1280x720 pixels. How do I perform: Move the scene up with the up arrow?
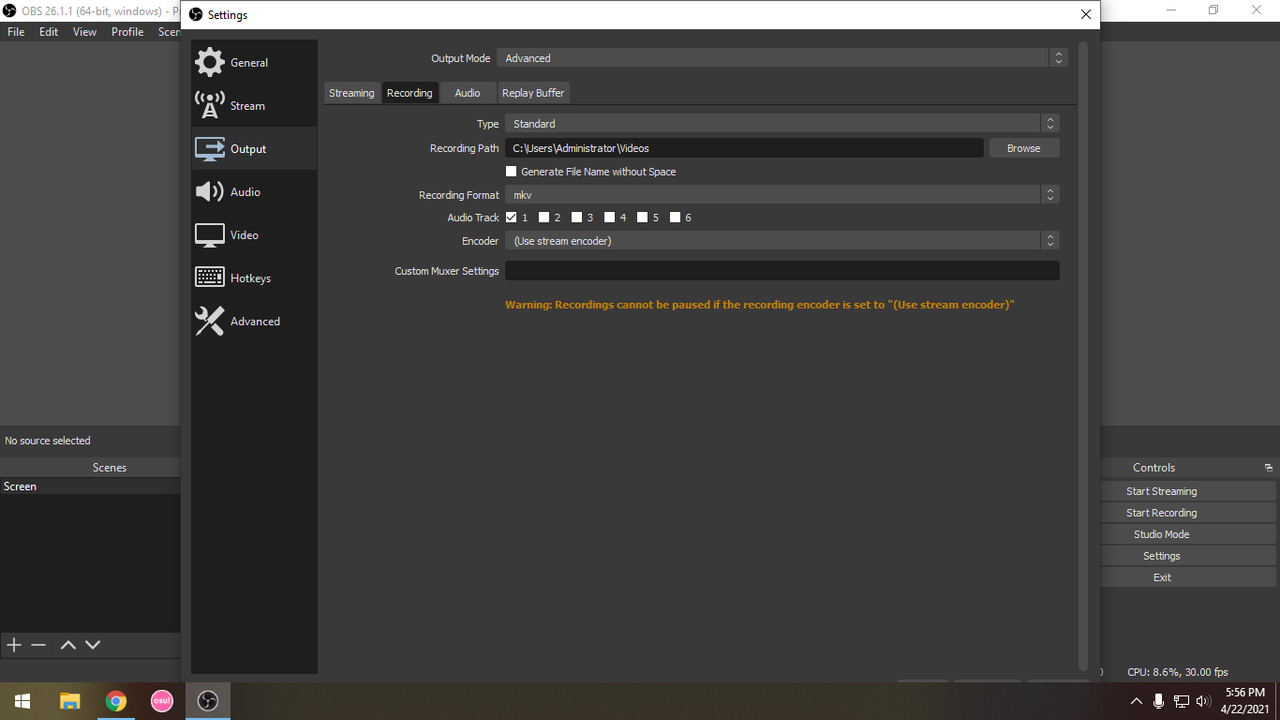point(68,645)
